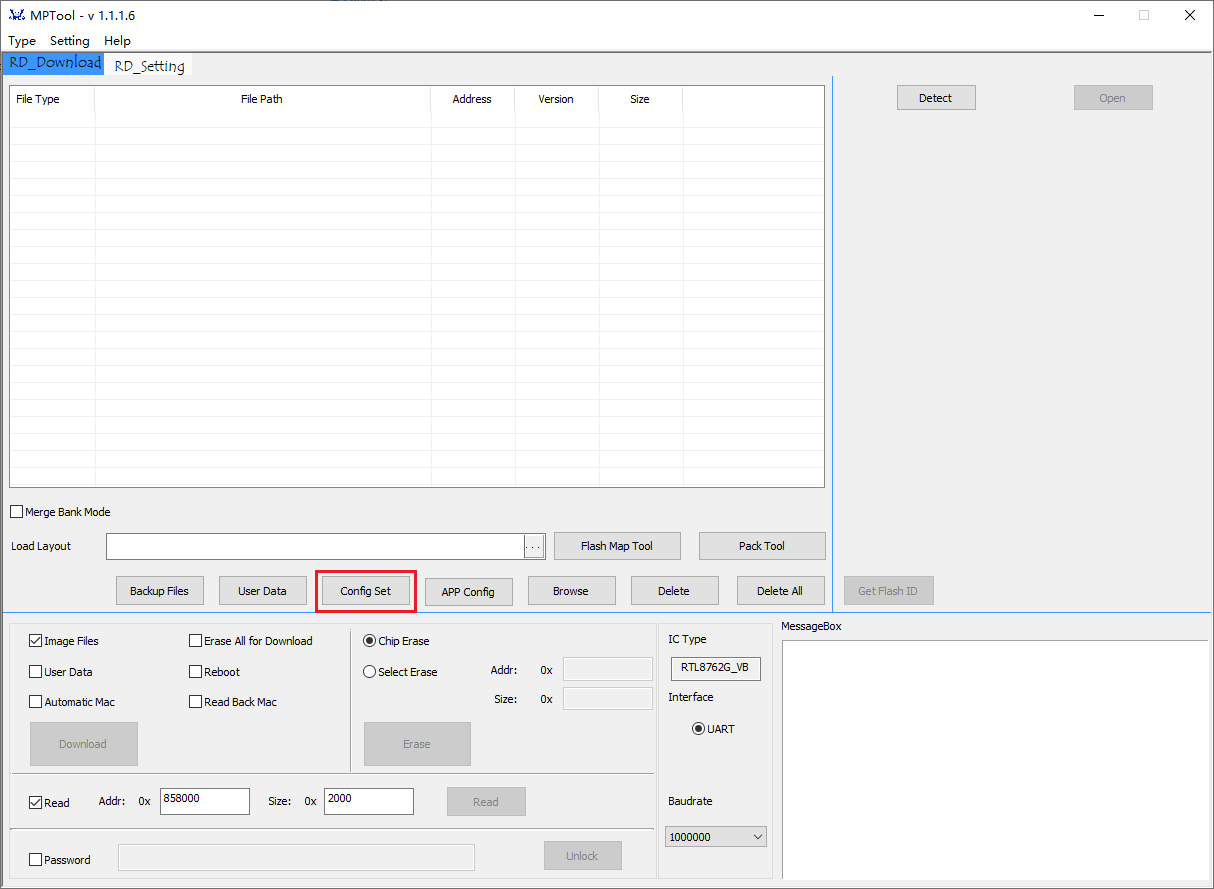Select the Chip Erase radio option
1214x889 pixels.
pyautogui.click(x=370, y=641)
